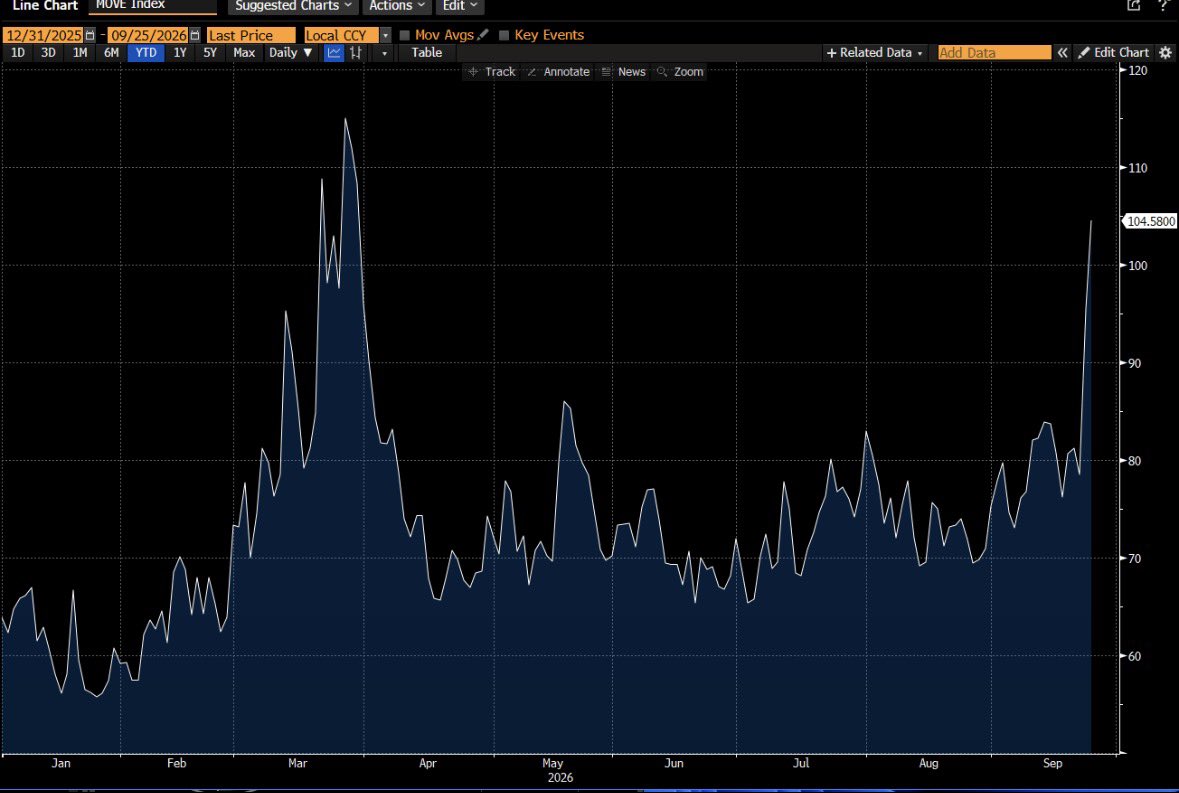Set range to Max
Screen dimensions: 1179x793
coord(244,53)
